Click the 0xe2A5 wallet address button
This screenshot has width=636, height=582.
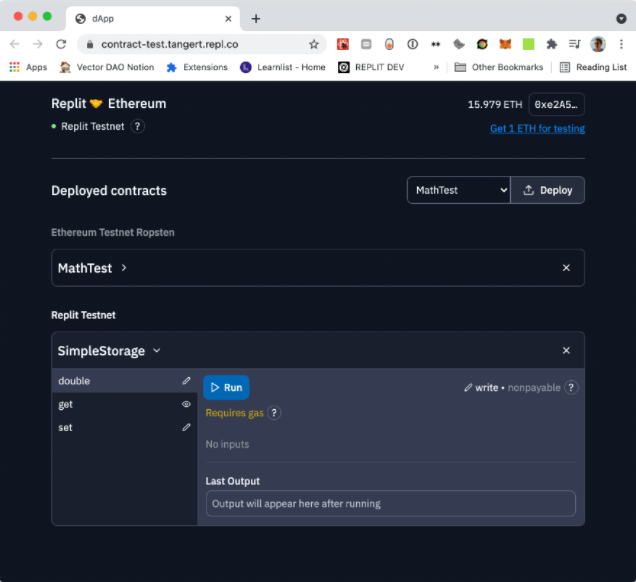tap(556, 105)
